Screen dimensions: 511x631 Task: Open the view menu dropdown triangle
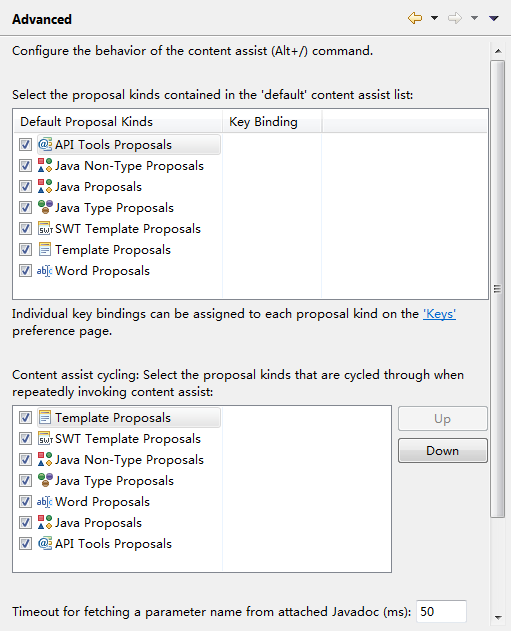tap(494, 18)
